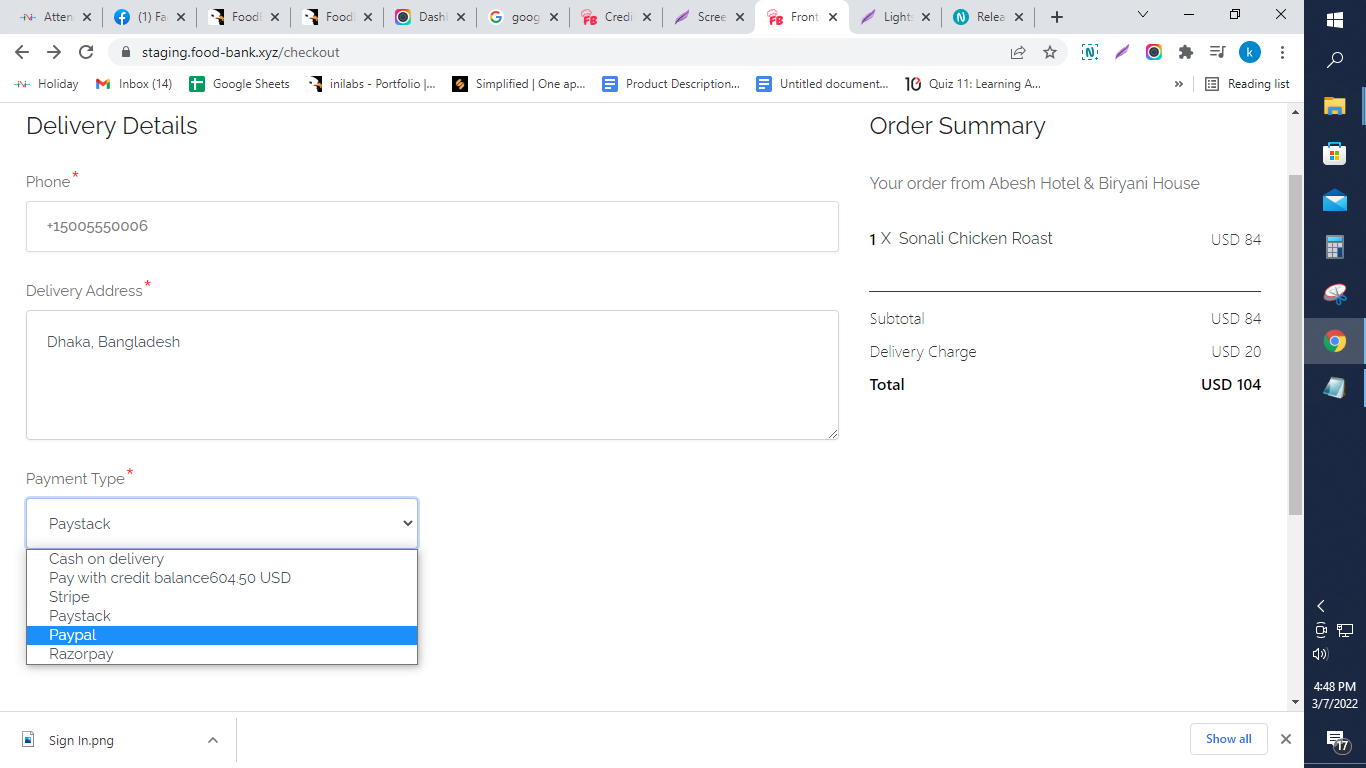Image resolution: width=1366 pixels, height=768 pixels.
Task: Open Microsoft Store from taskbar
Action: tap(1334, 153)
